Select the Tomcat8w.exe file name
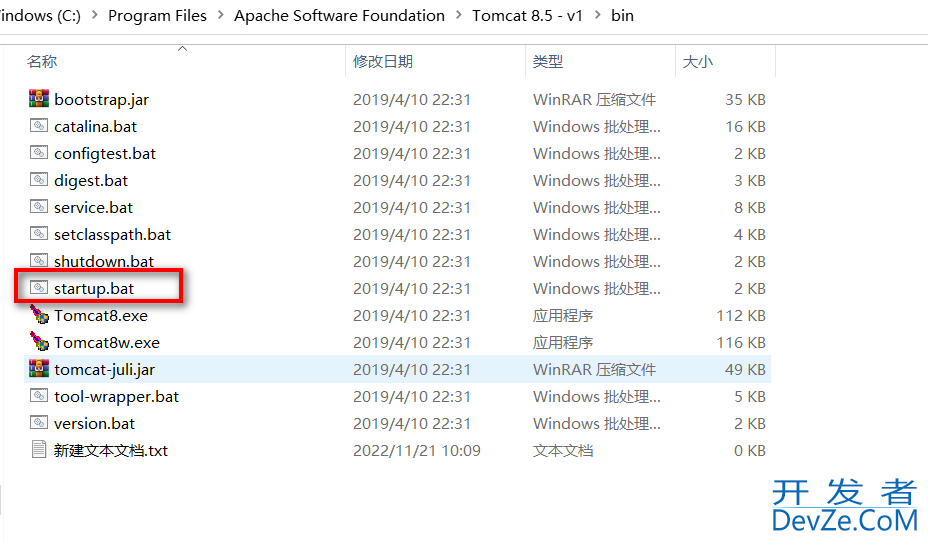928x542 pixels. tap(107, 343)
